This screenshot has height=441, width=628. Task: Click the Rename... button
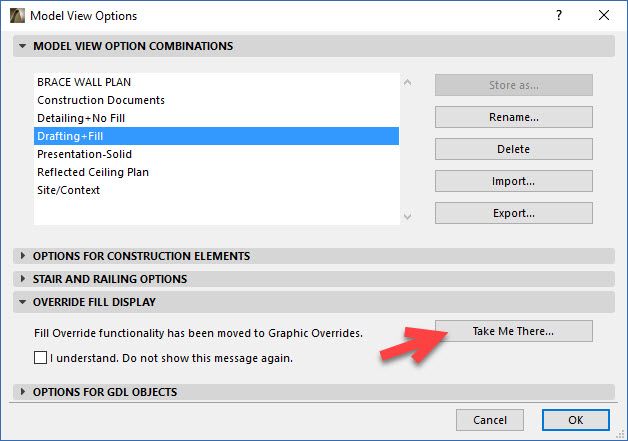tap(513, 117)
